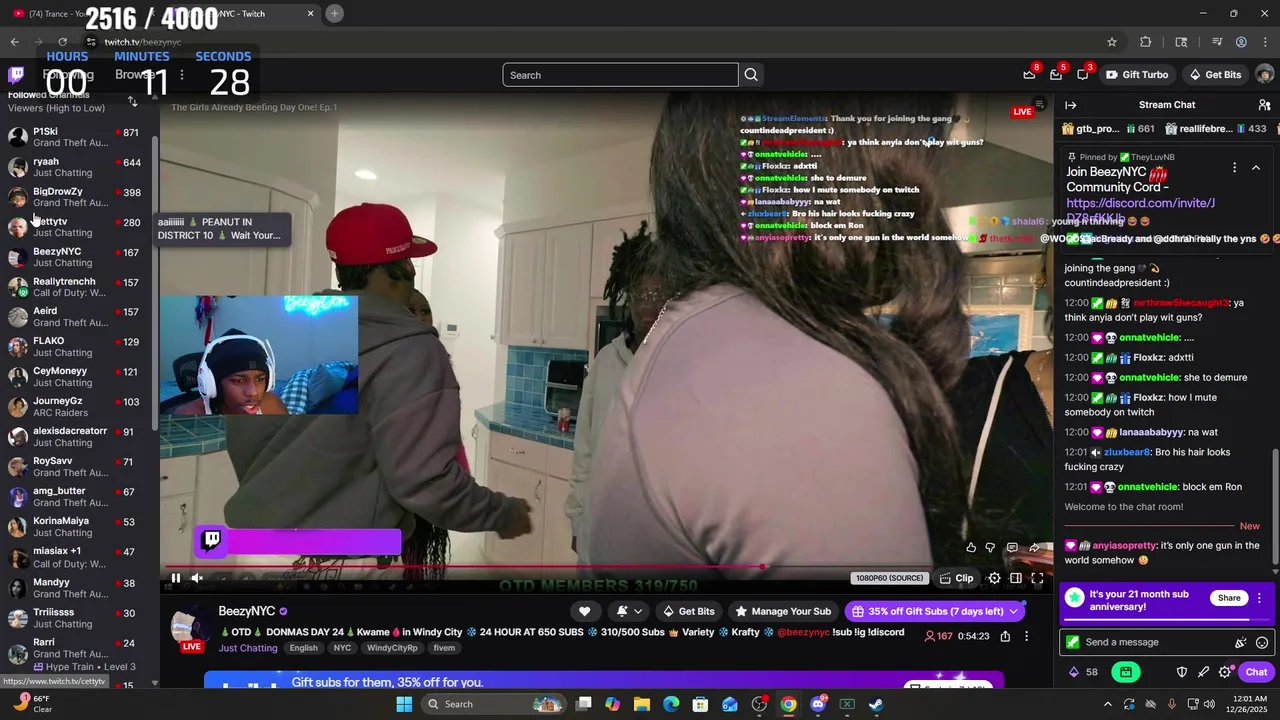Click Get Bits below the player

click(x=689, y=611)
